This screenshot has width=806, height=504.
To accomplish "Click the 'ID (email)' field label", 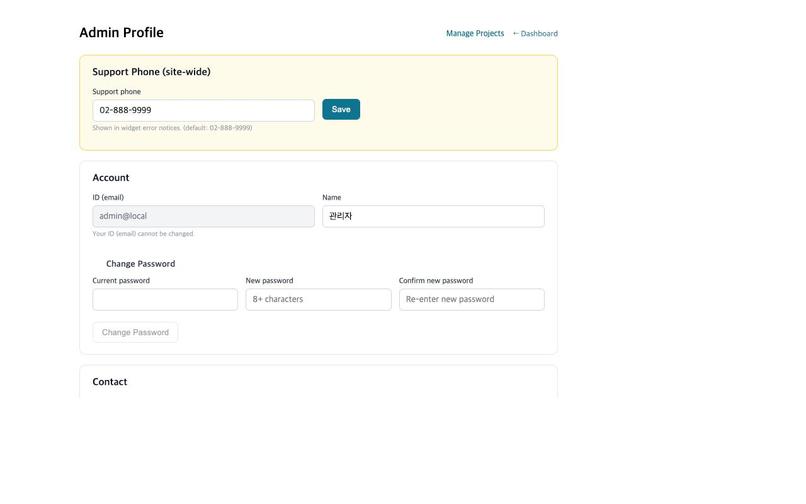I will [108, 197].
